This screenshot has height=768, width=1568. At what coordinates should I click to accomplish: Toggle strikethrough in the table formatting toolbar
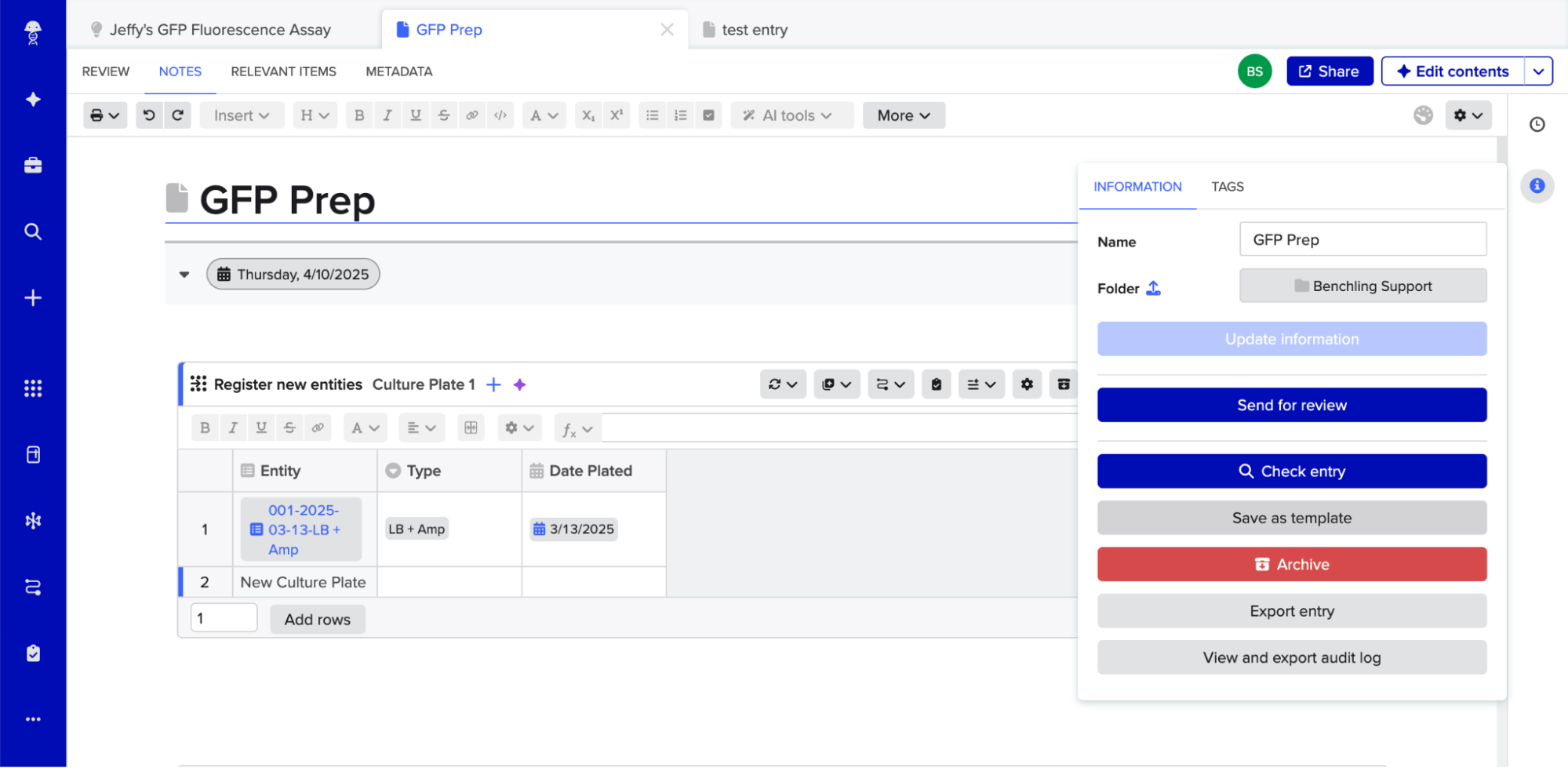click(x=289, y=428)
